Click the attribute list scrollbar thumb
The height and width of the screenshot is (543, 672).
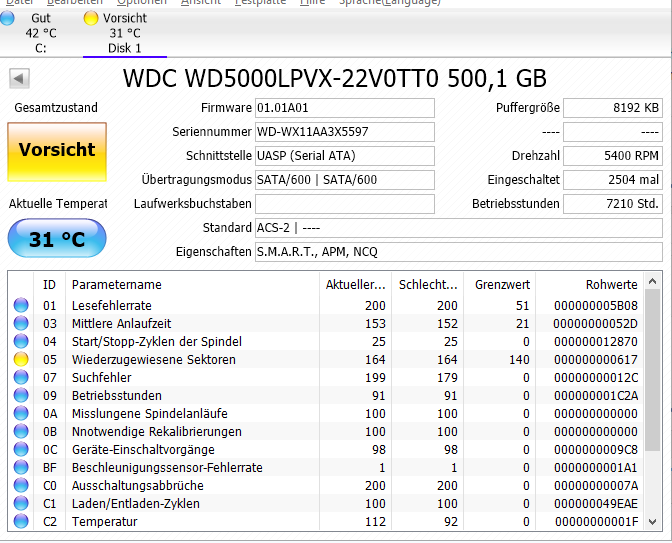(x=652, y=370)
